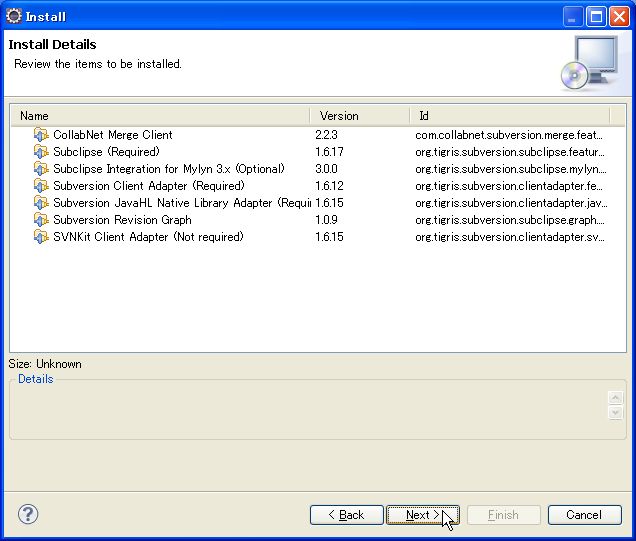Click the org.tigris.subversion.subclipse.graph Id cell
The height and width of the screenshot is (541, 636).
click(x=510, y=220)
